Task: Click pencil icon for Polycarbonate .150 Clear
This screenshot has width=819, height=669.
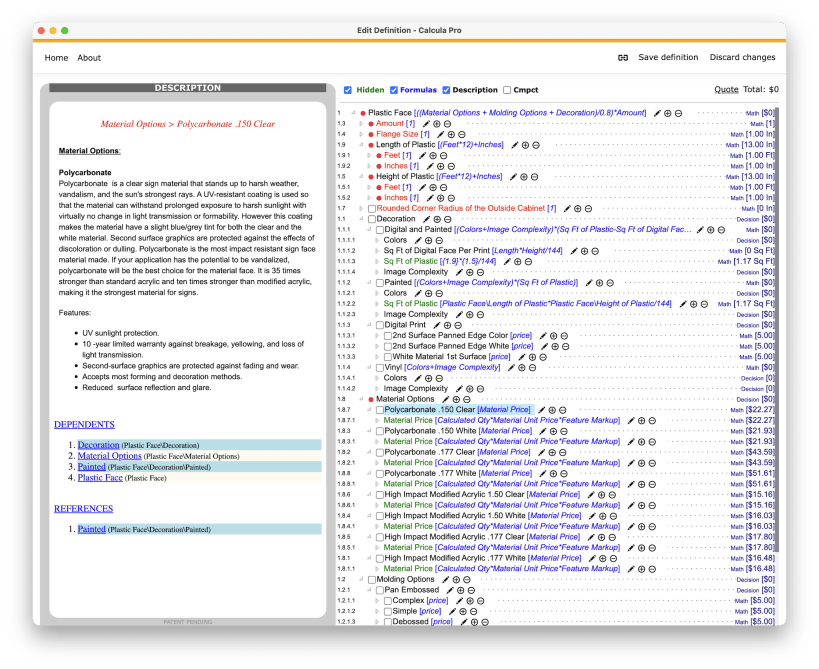Action: (541, 410)
